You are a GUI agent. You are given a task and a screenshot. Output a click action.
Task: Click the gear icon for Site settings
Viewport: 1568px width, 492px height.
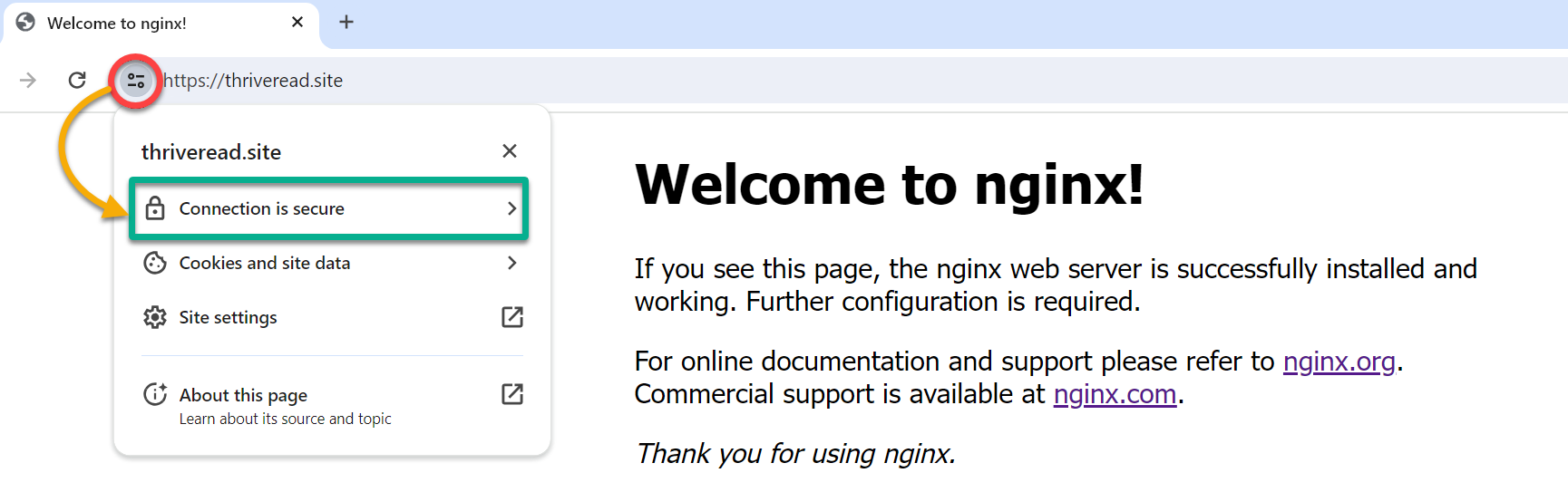click(x=155, y=317)
